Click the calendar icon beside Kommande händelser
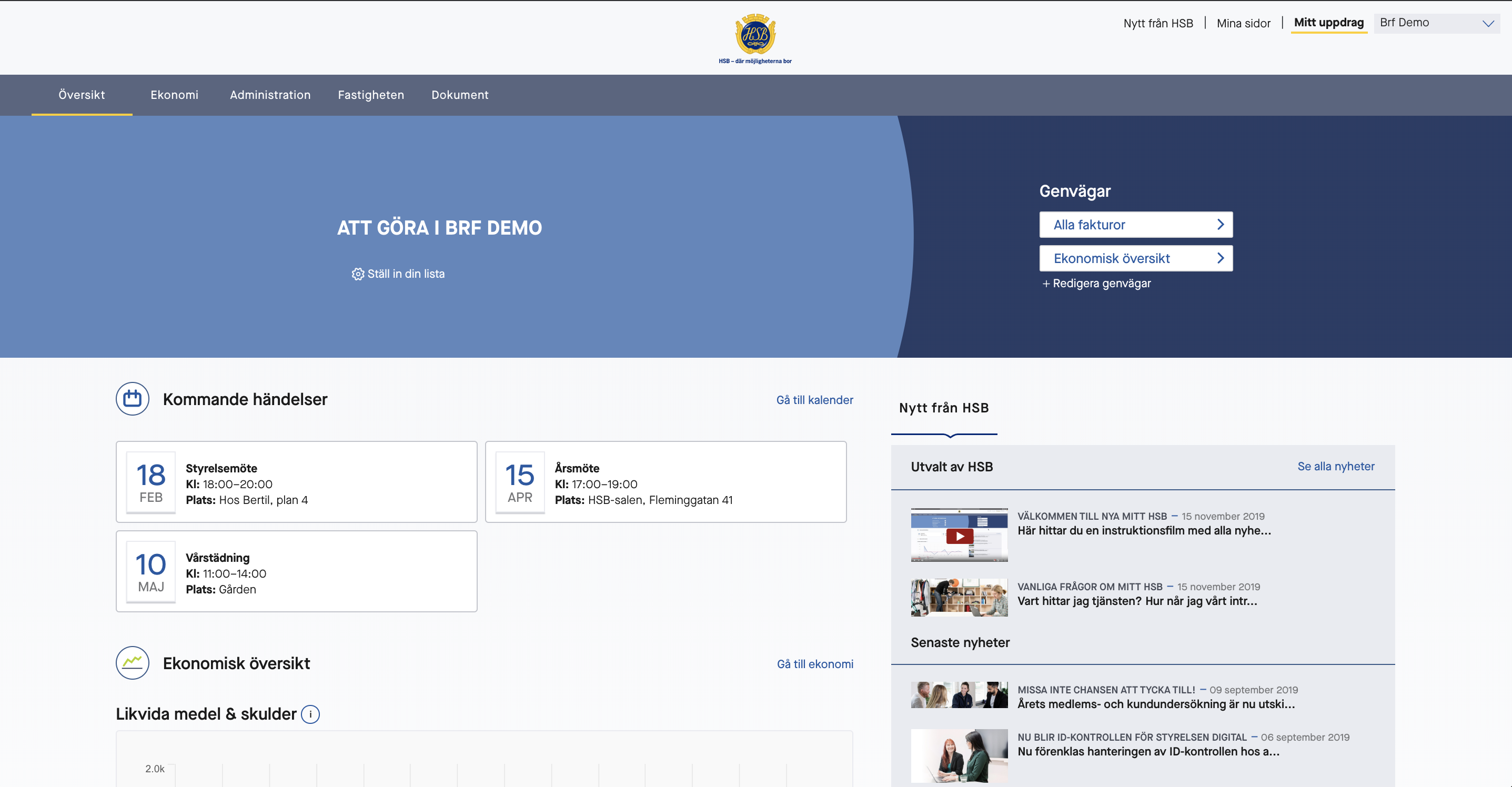This screenshot has height=787, width=1512. (133, 399)
